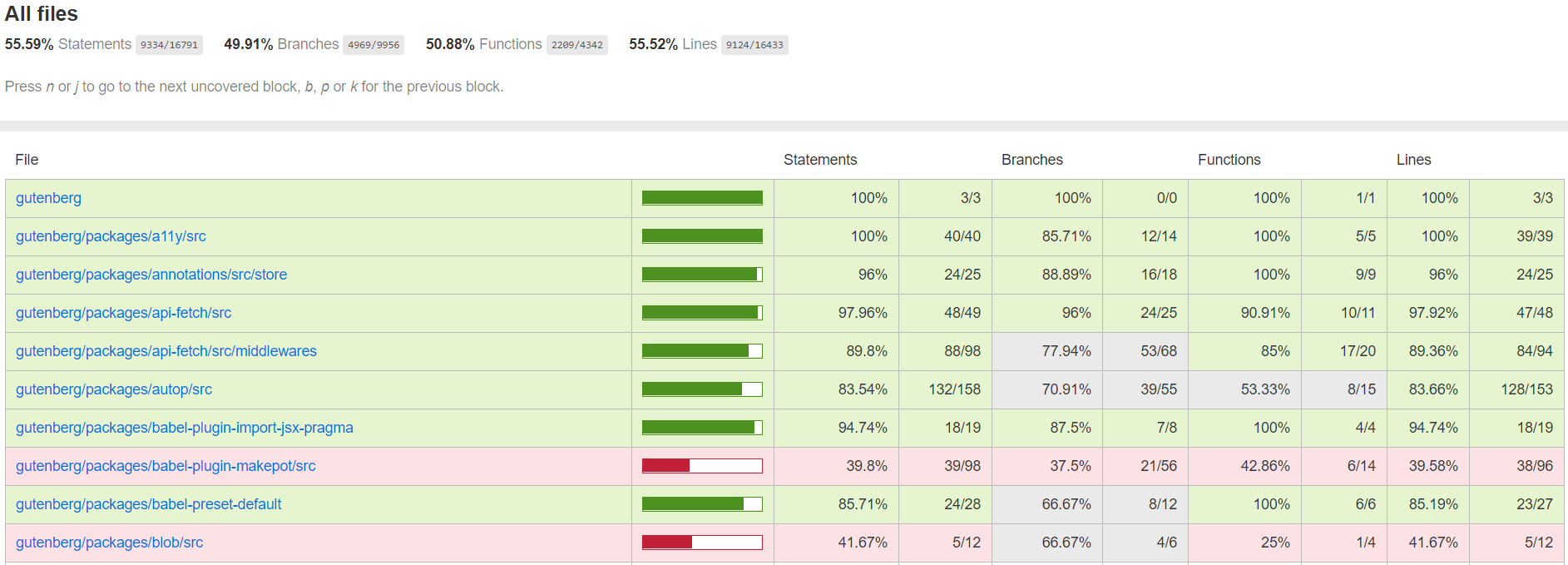Open gutenberg/packages/blob/src link
Viewport: 1568px width, 565px height.
(x=109, y=543)
